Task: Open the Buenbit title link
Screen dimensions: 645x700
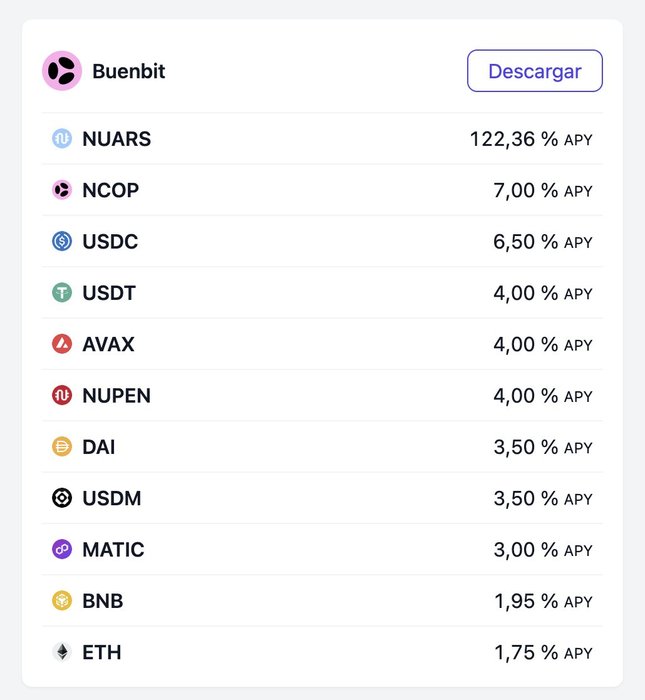Action: [129, 71]
